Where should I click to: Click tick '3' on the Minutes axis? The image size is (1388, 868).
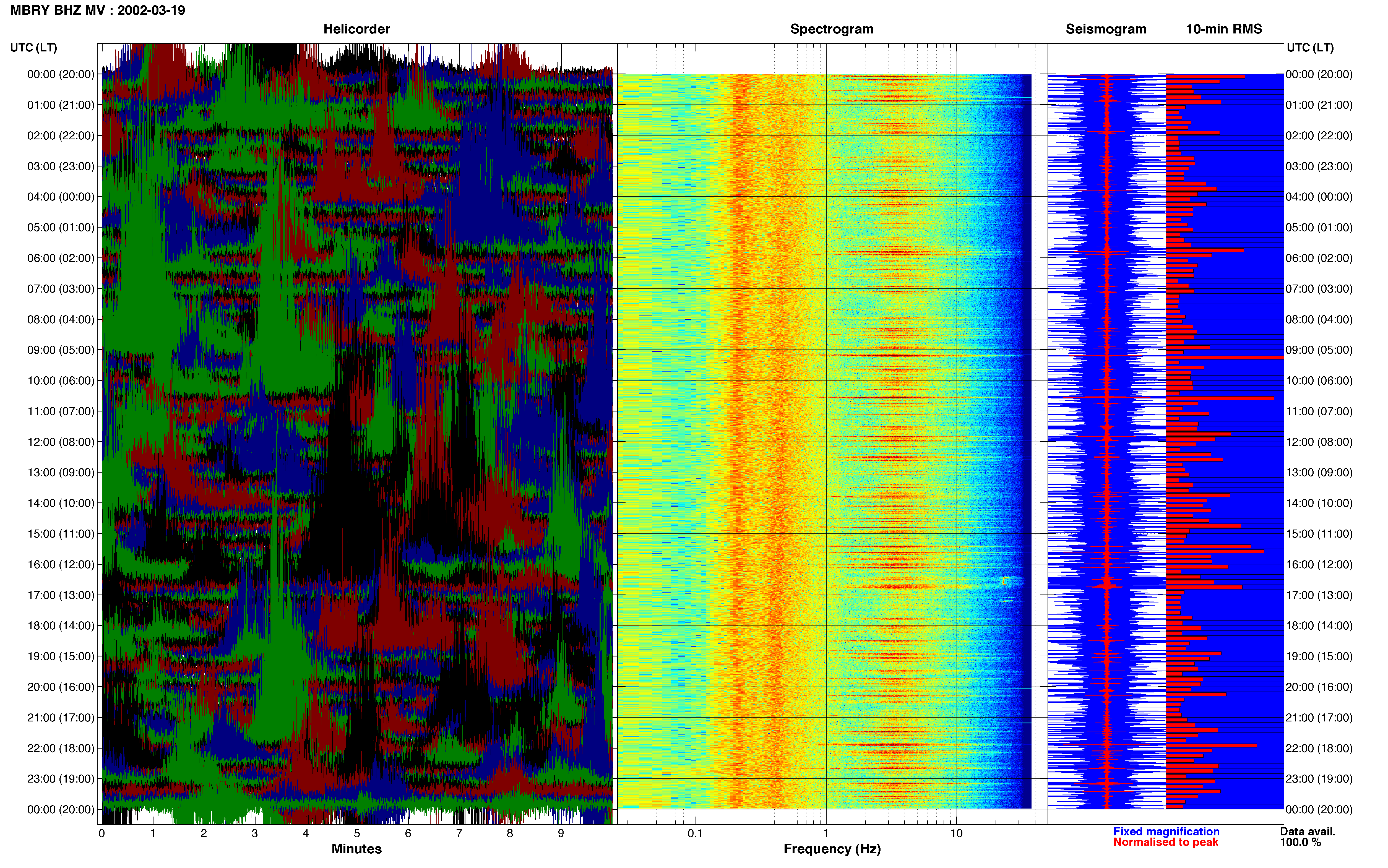255,833
